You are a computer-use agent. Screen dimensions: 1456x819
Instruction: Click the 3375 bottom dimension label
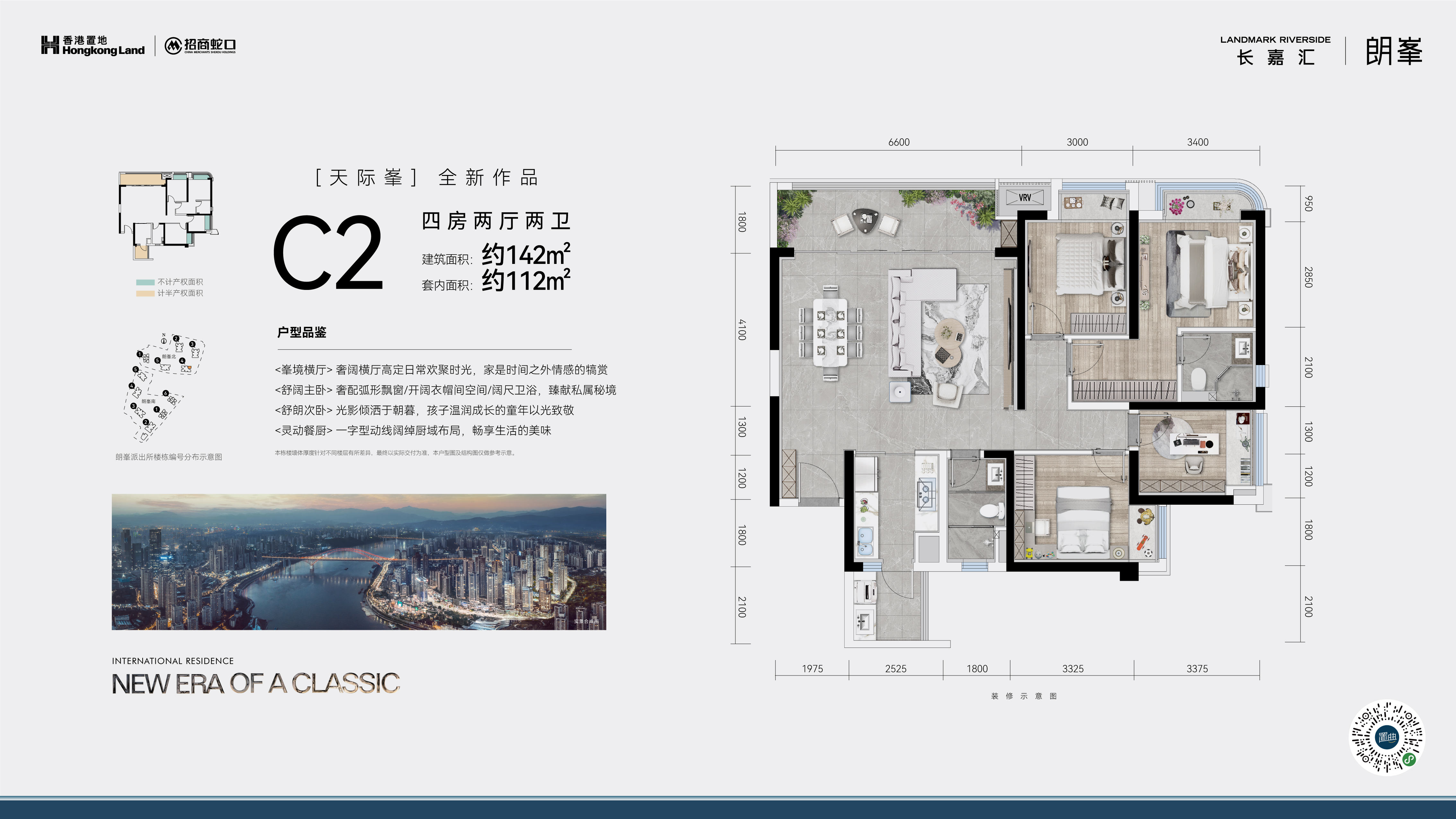click(x=1197, y=669)
